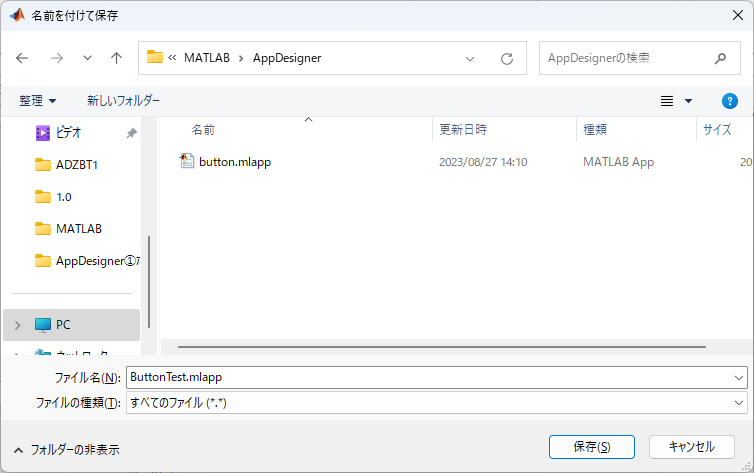Open recent locations chevron near navigation arrows

click(x=87, y=58)
